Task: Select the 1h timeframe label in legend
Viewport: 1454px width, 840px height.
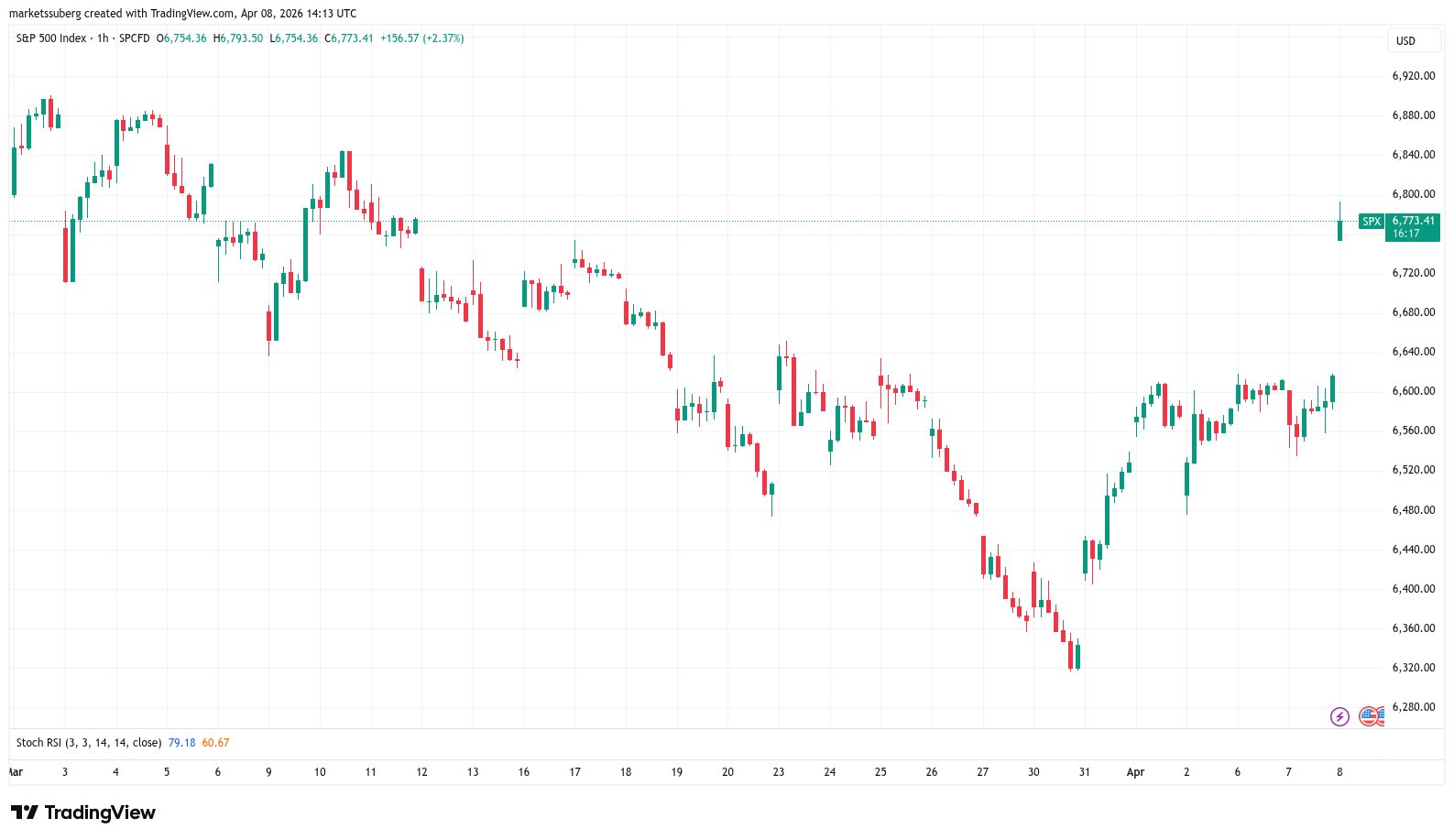Action: 103,38
